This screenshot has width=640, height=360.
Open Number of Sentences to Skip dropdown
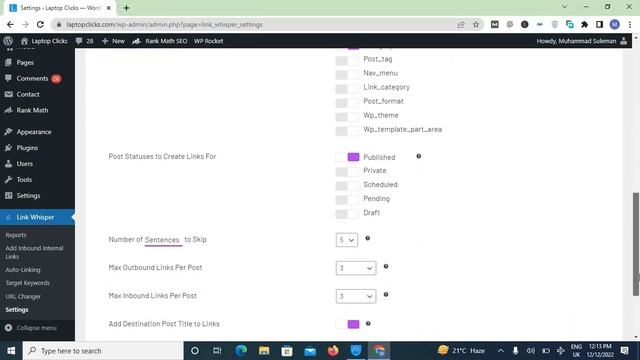pyautogui.click(x=347, y=240)
